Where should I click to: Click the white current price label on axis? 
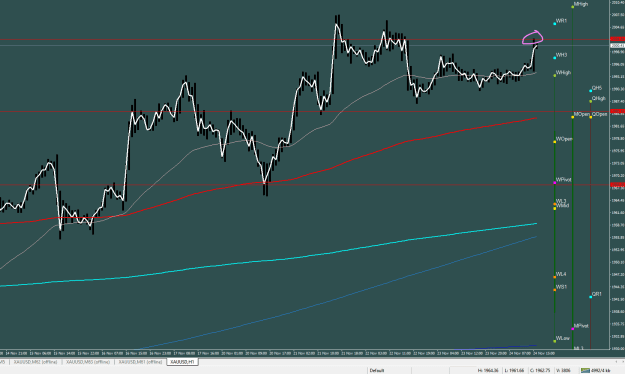pos(617,46)
